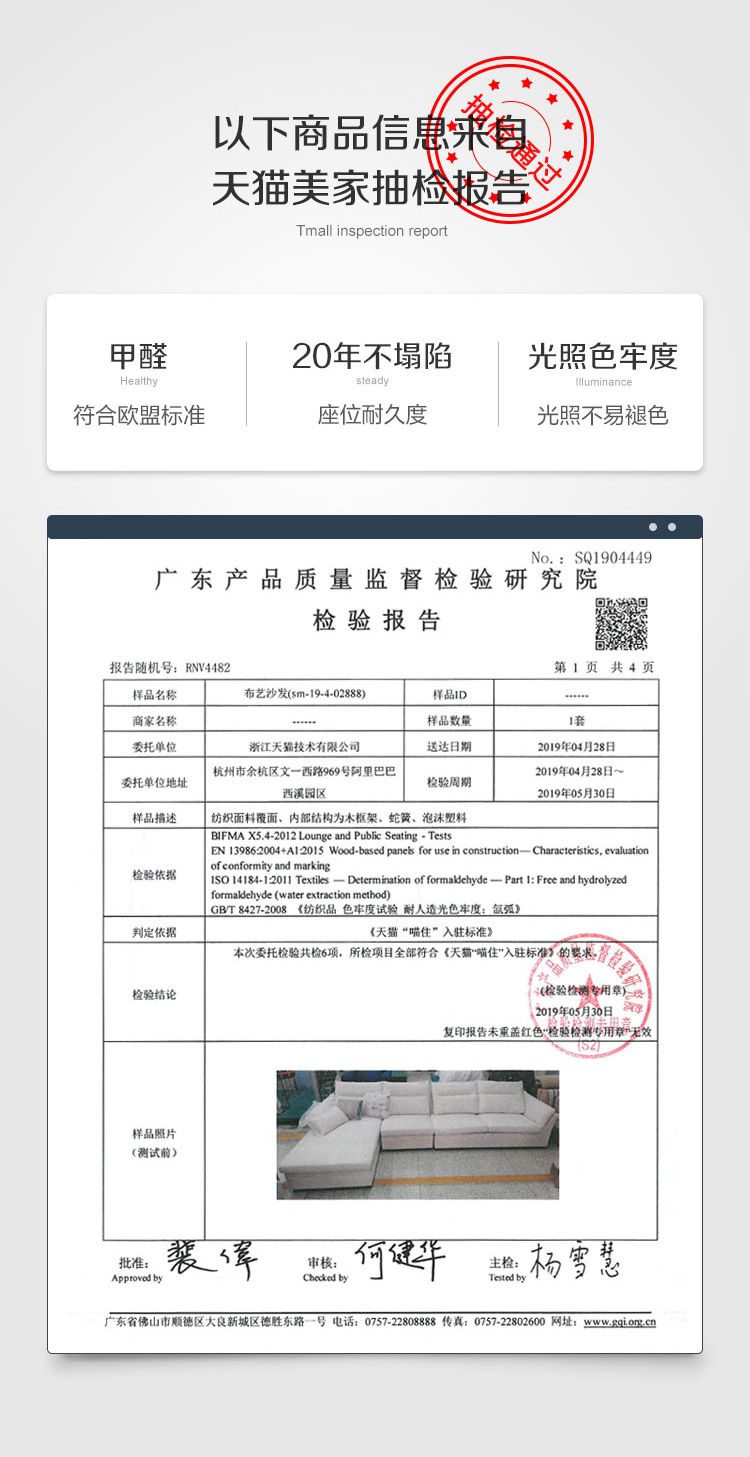Viewport: 750px width, 1457px height.
Task: Click the 《天猫"喵住"入驻标准》 cell
Action: pyautogui.click(x=432, y=931)
